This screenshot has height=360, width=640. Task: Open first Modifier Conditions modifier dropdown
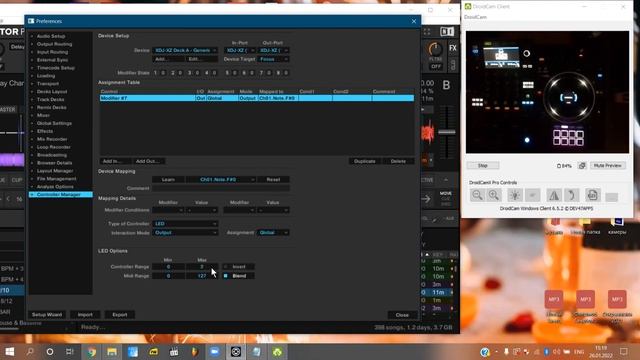point(168,210)
